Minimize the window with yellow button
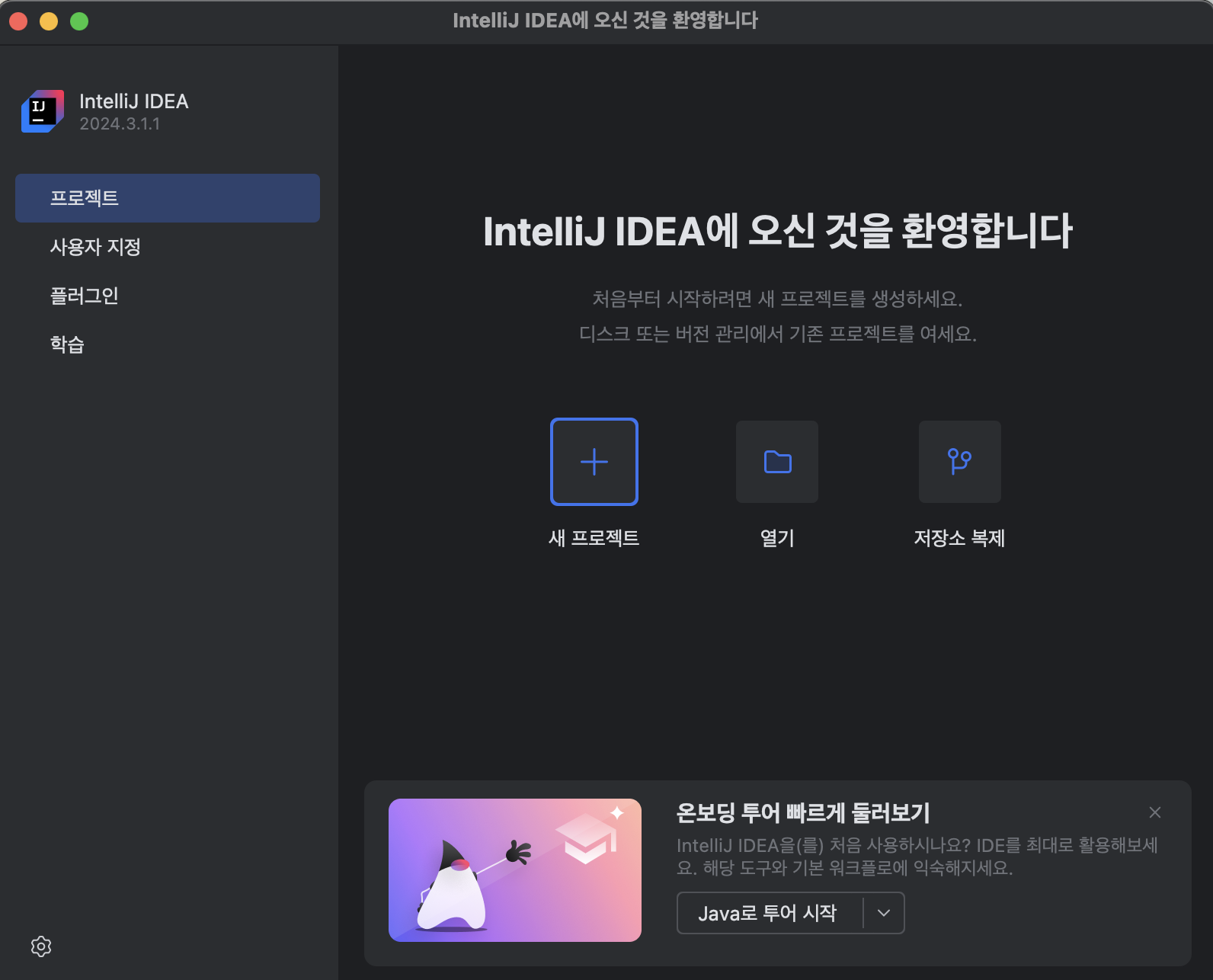This screenshot has height=980, width=1213. [x=49, y=21]
